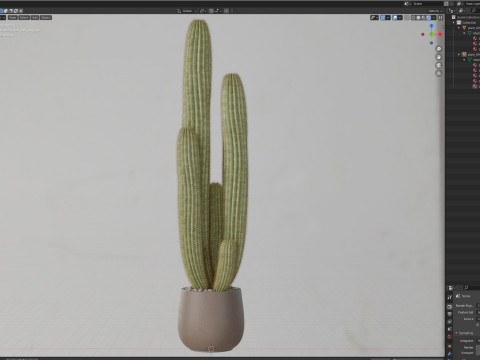Toggle X-ray mode
This screenshot has height=360, width=480.
[x=407, y=17]
